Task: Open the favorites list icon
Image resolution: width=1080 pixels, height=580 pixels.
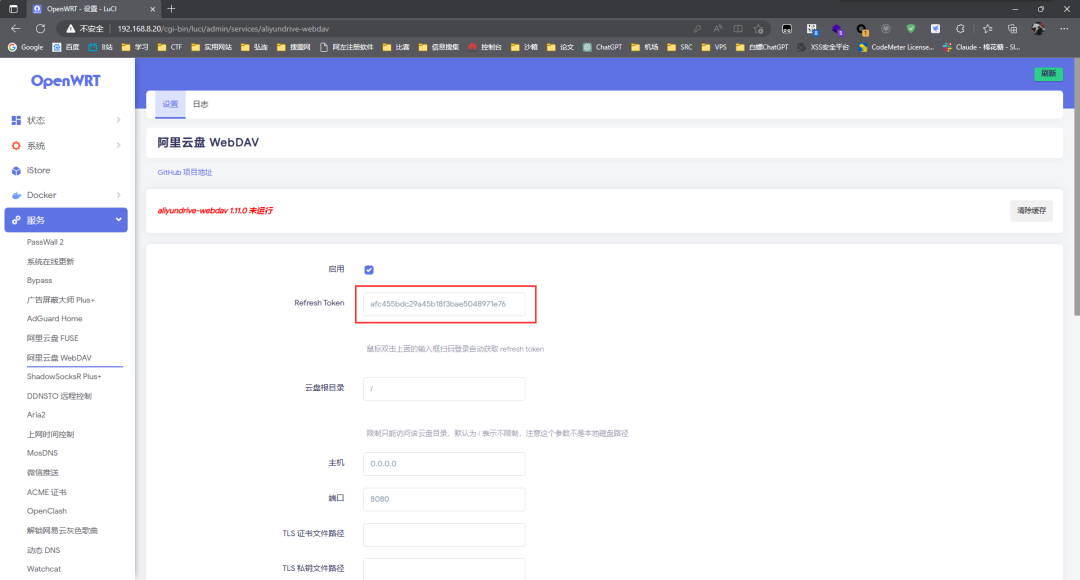Action: click(988, 29)
